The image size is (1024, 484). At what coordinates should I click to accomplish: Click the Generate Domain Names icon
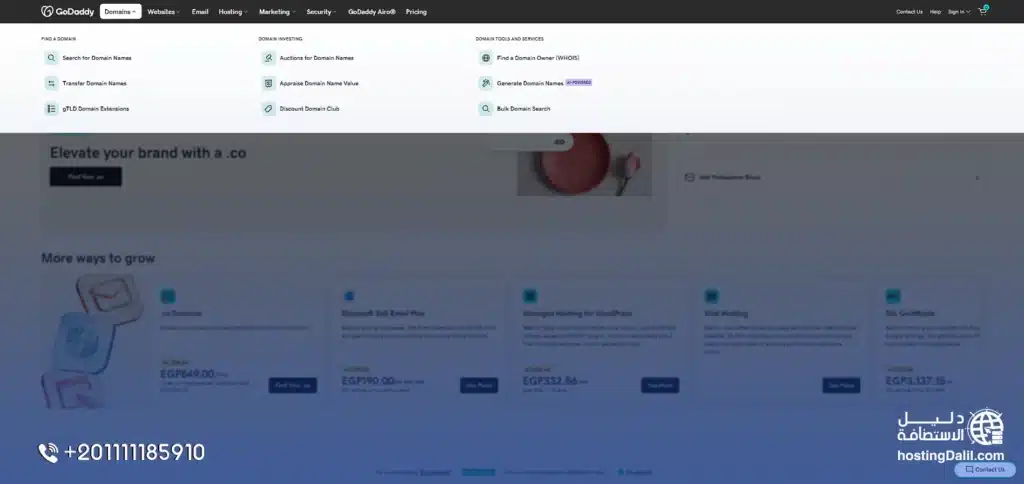coord(485,83)
